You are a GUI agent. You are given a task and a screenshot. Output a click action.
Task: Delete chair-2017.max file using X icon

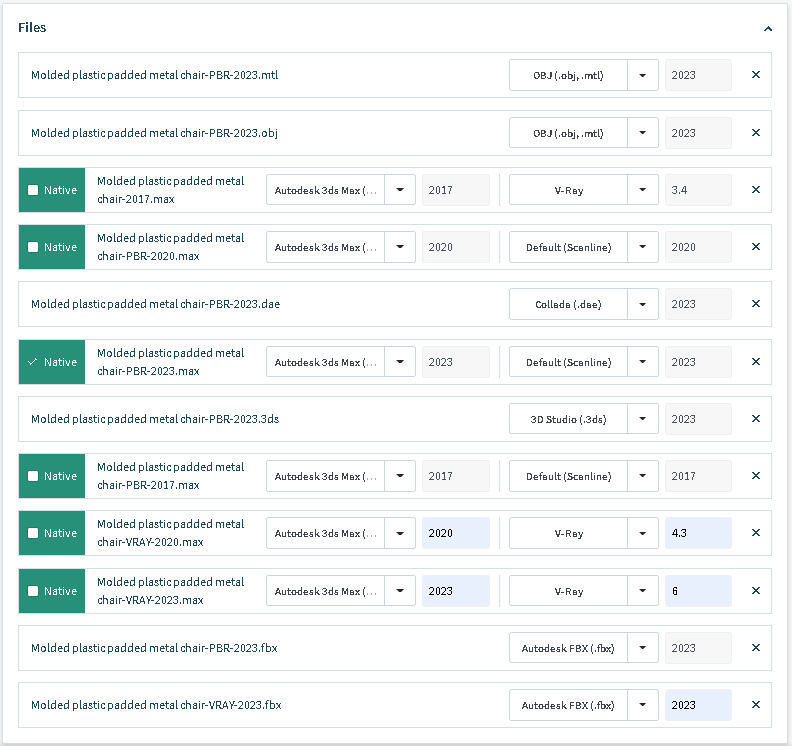click(x=755, y=190)
